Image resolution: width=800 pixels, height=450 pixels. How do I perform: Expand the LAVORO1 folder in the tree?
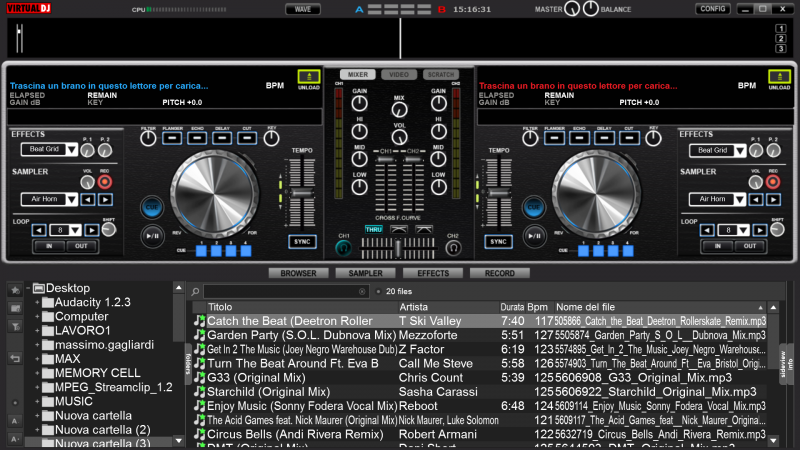click(37, 330)
